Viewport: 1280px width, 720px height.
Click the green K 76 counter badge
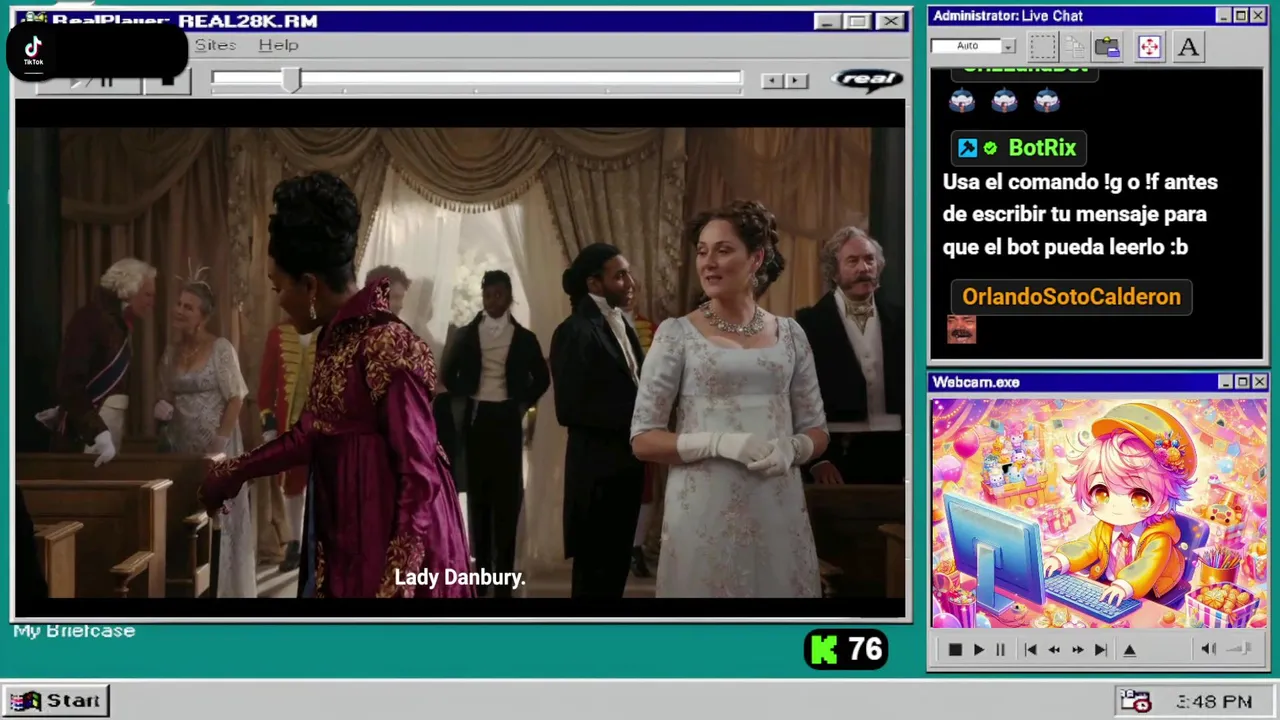846,650
